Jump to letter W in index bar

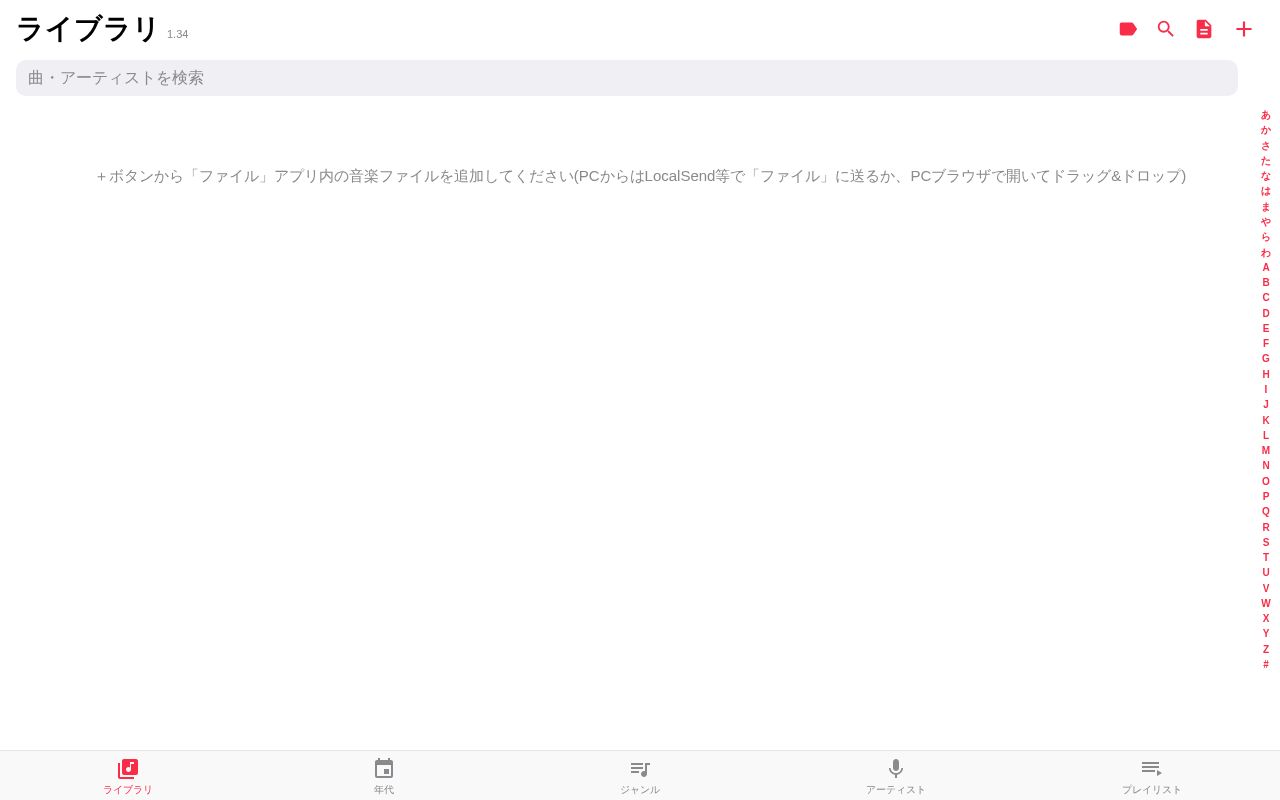click(1266, 604)
